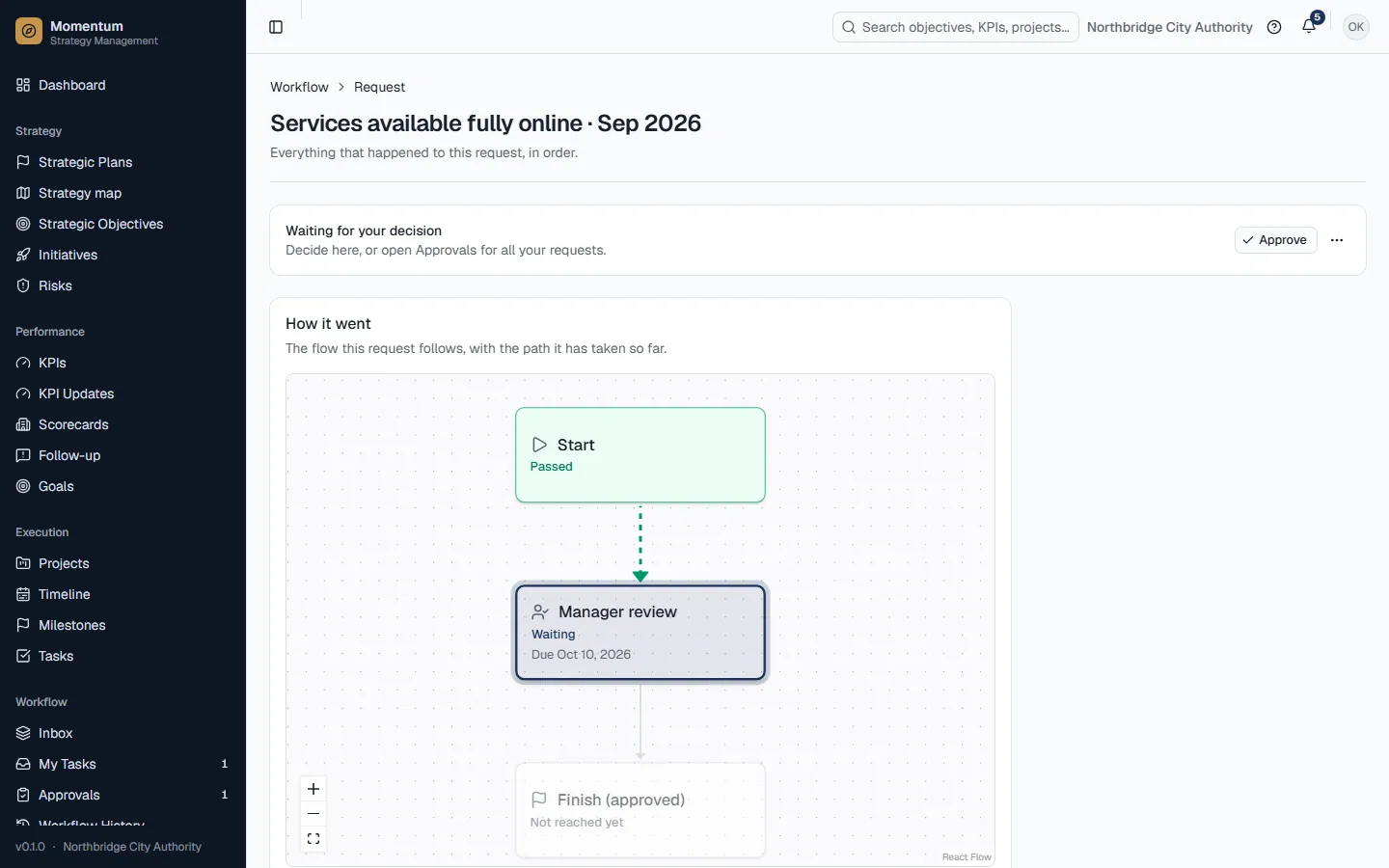1389x868 pixels.
Task: Toggle the sidebar collapse icon
Action: tap(276, 27)
